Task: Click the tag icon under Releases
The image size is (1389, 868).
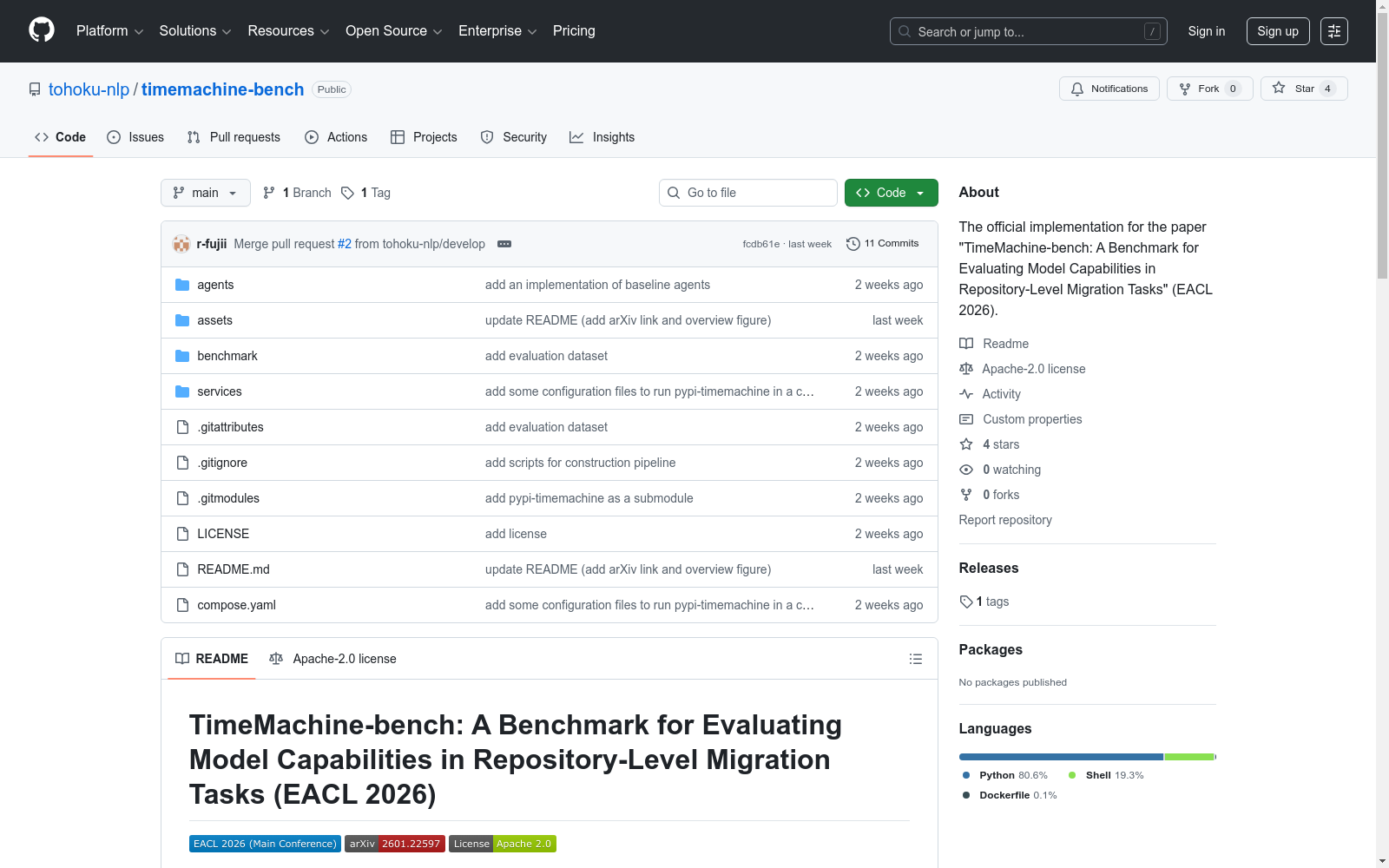Action: pyautogui.click(x=966, y=602)
